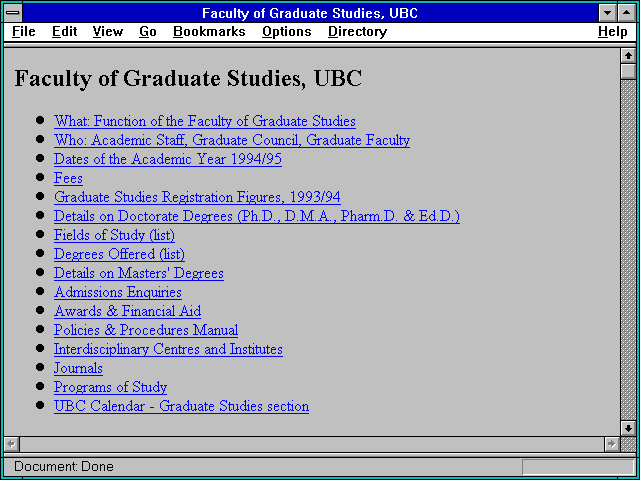Open Details on Masters' Degrees link
The width and height of the screenshot is (640, 480).
(139, 273)
